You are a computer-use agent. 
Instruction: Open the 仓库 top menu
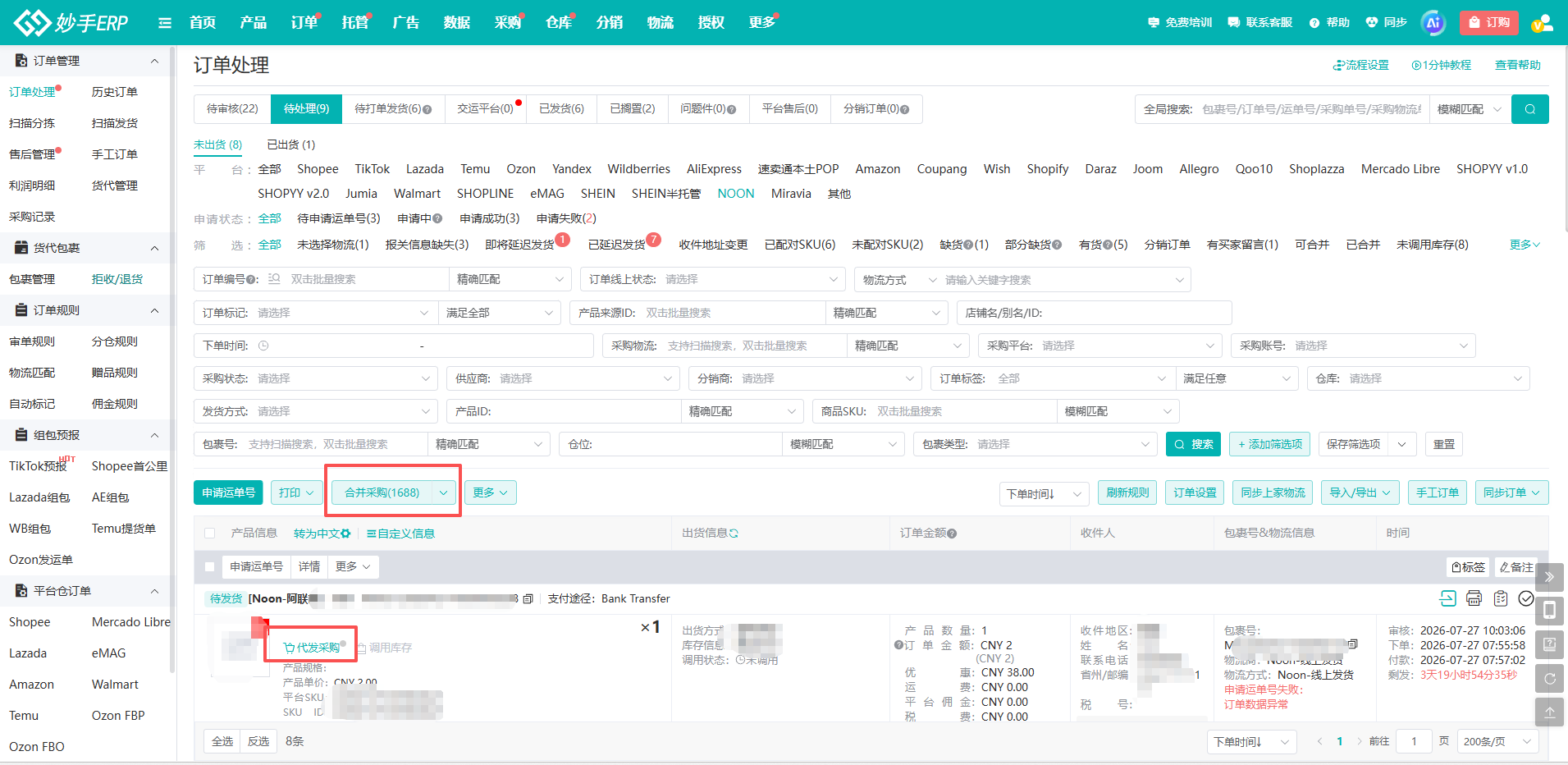click(x=559, y=23)
